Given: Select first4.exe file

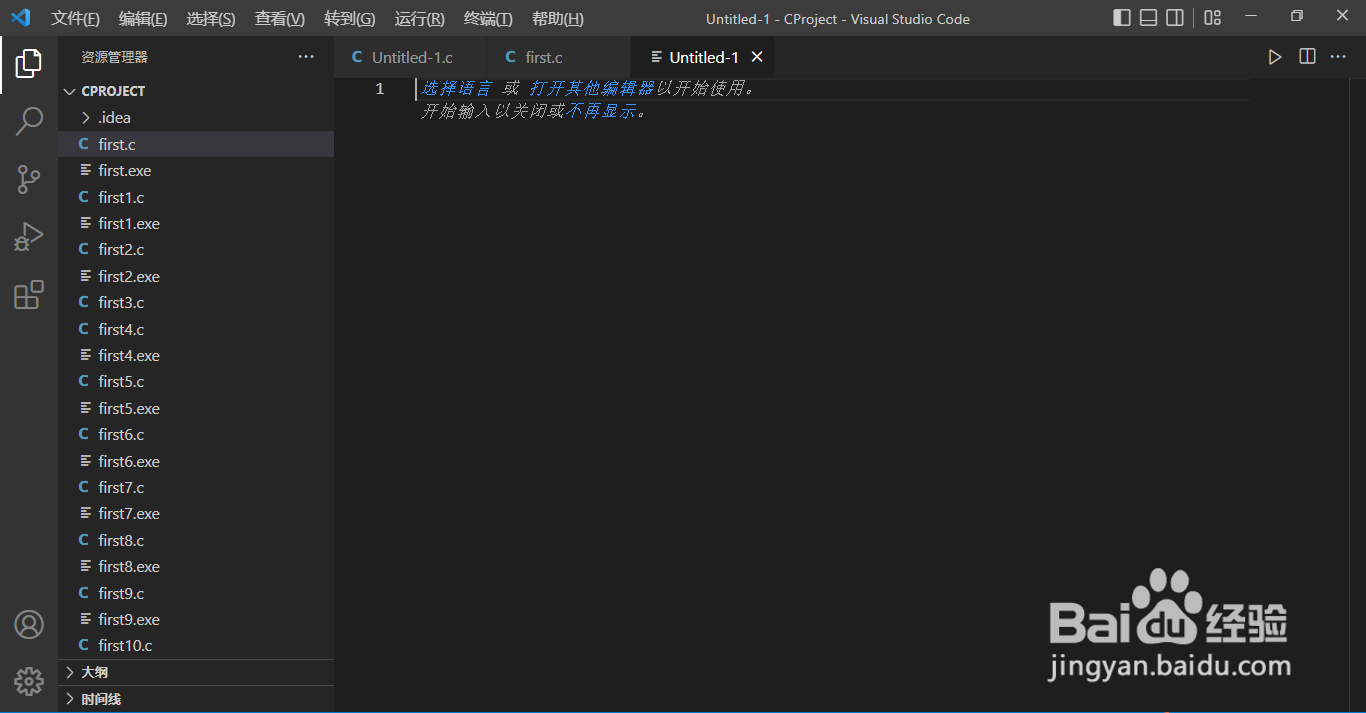Looking at the screenshot, I should [x=196, y=356].
